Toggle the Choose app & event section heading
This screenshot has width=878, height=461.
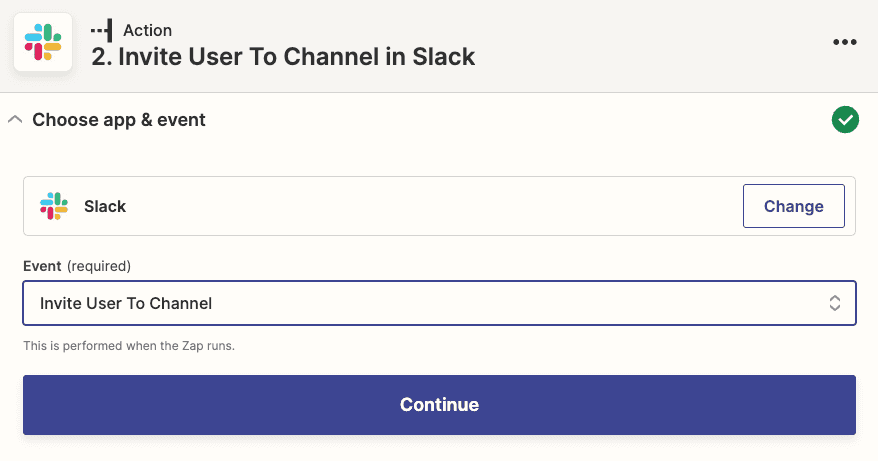[119, 119]
